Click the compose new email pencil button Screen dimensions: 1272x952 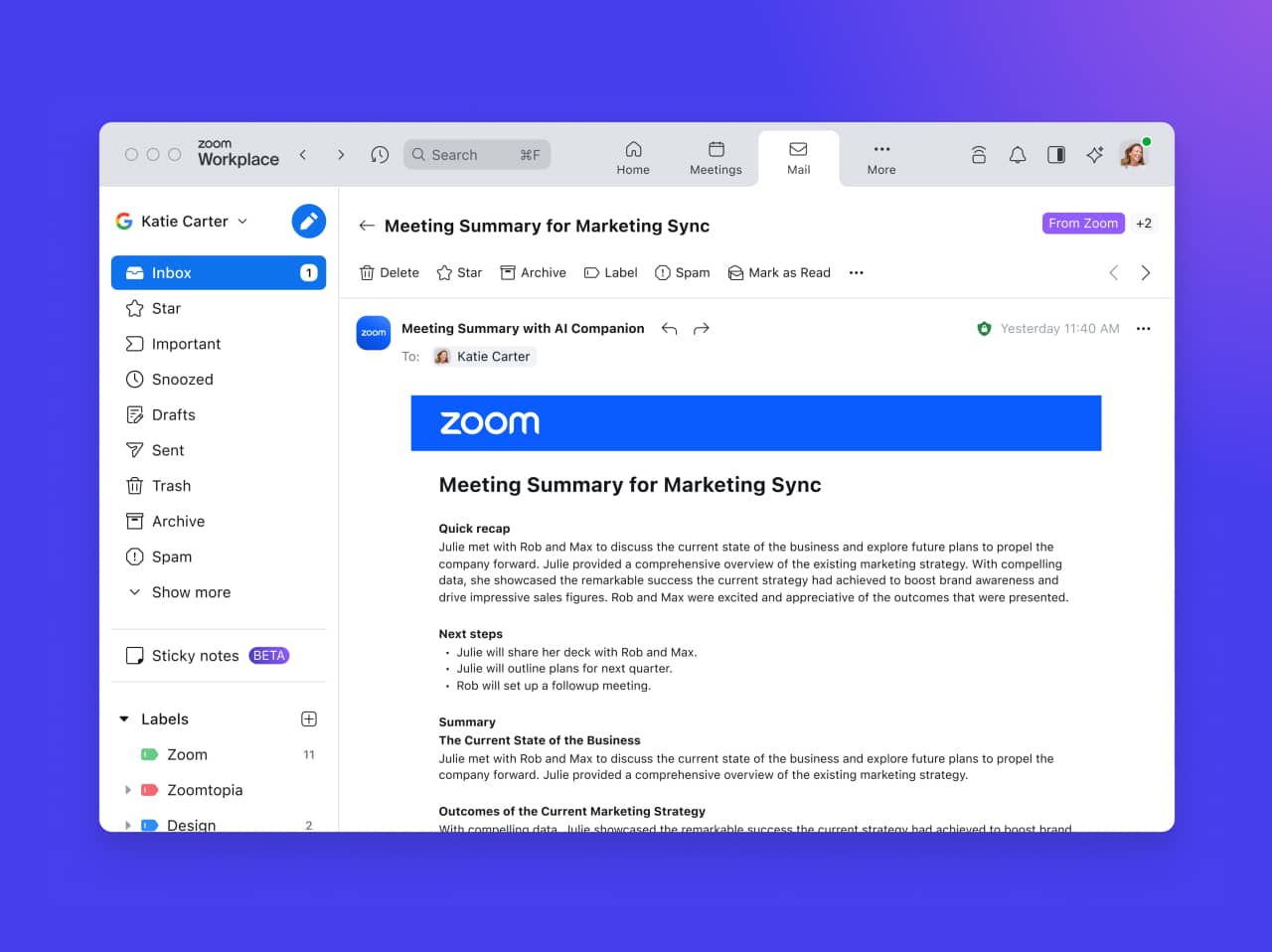click(x=308, y=221)
